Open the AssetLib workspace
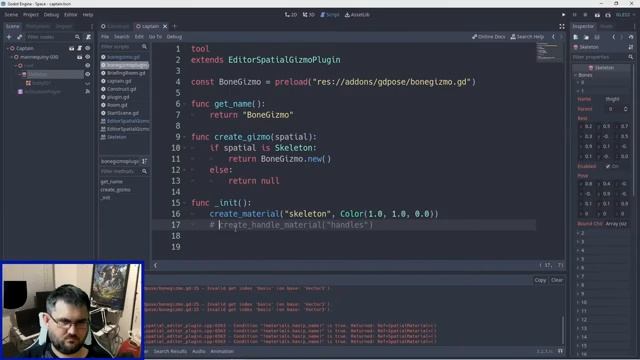 click(358, 15)
